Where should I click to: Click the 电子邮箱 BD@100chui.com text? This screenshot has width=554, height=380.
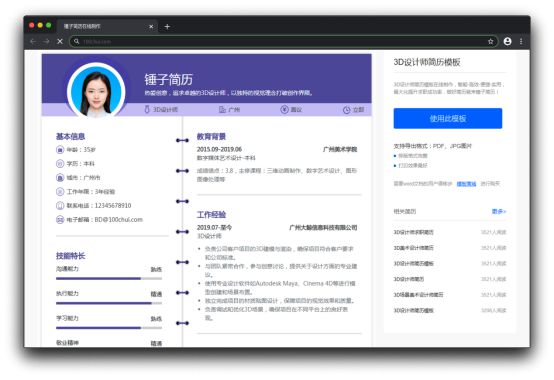click(105, 220)
